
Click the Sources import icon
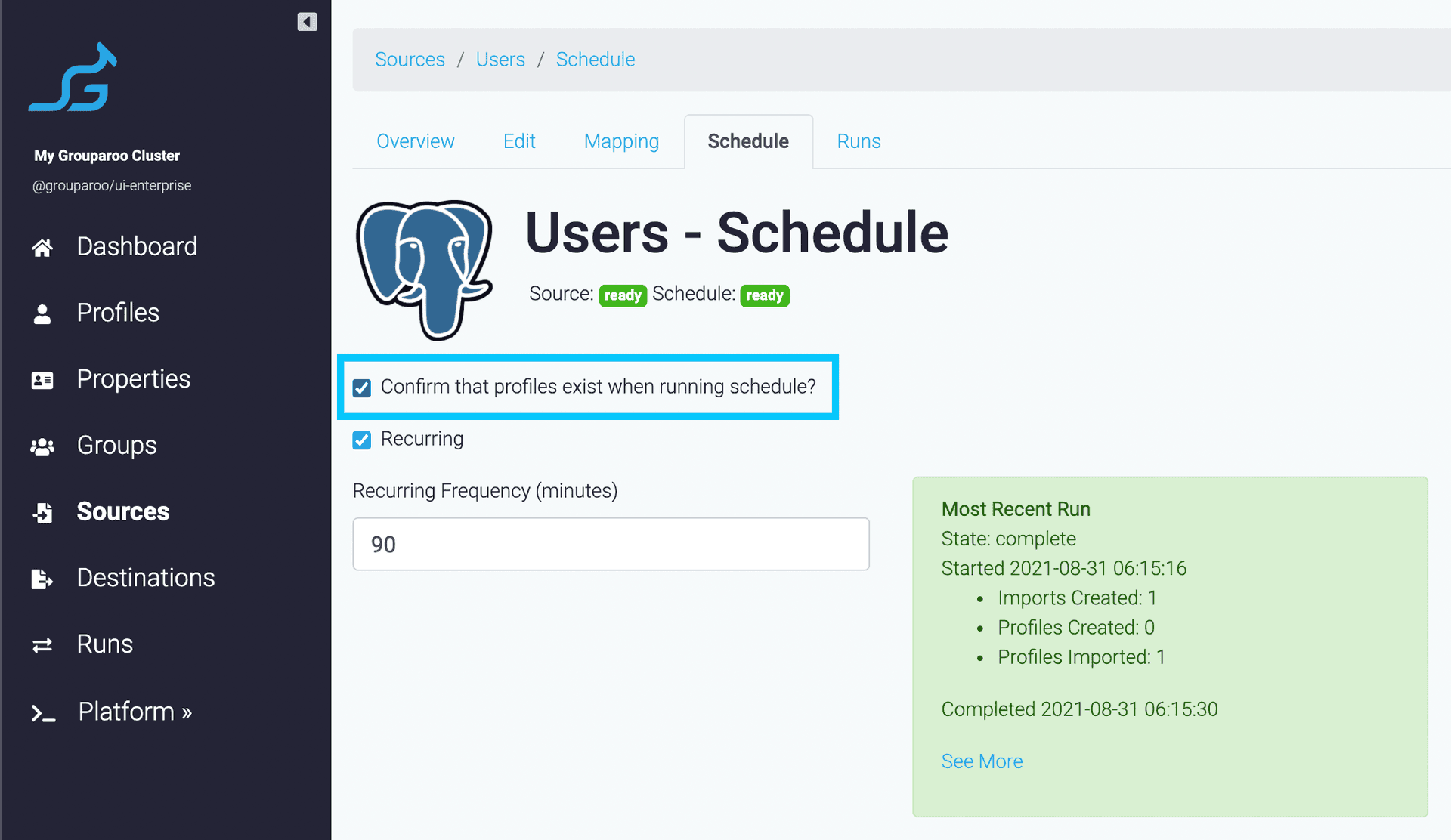tap(42, 512)
